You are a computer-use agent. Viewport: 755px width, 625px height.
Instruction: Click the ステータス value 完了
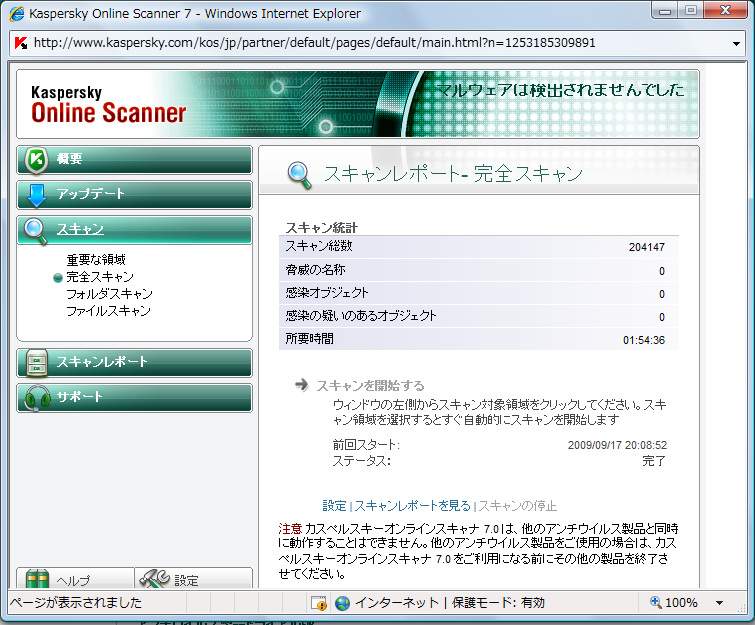(654, 461)
